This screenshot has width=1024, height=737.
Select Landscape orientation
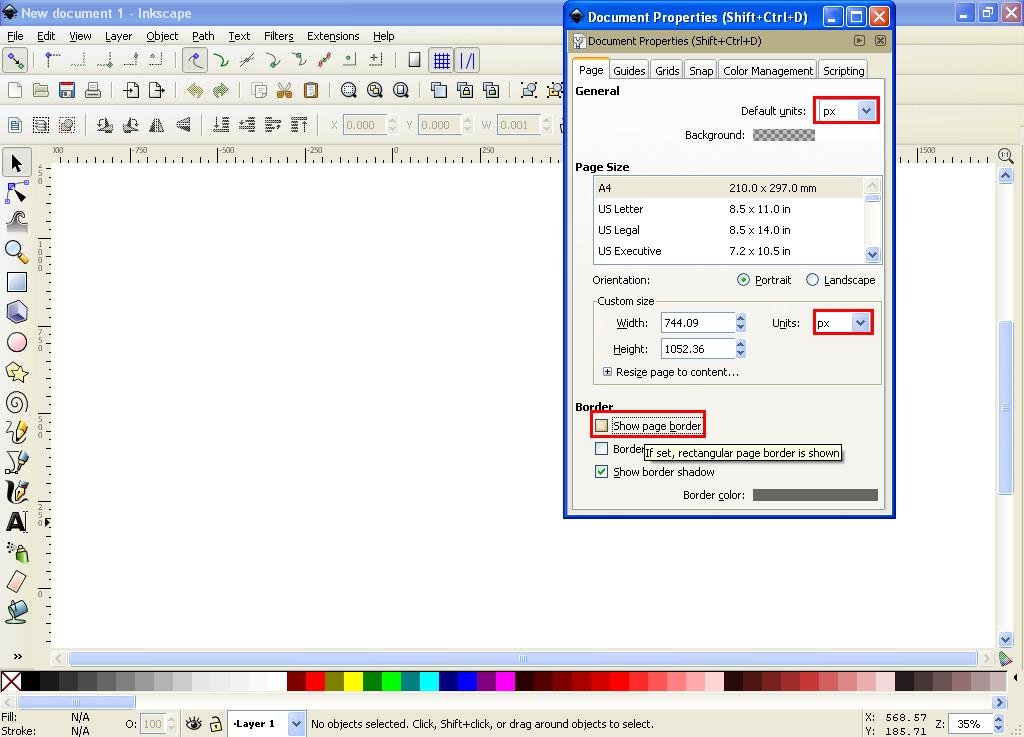point(812,280)
